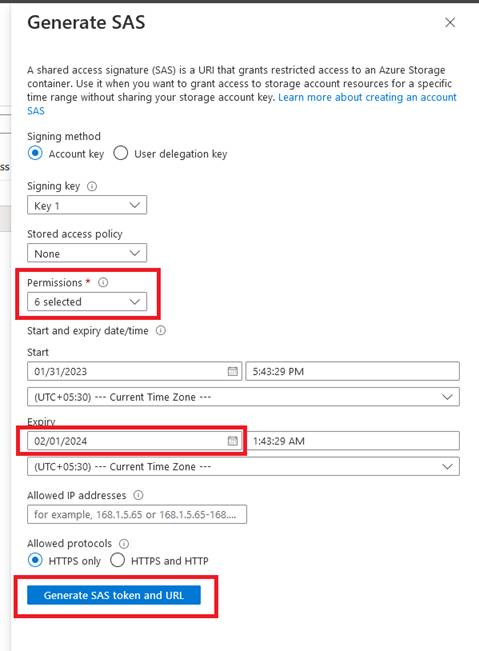
Task: Show Start and expiry info icon
Action: coord(161,330)
